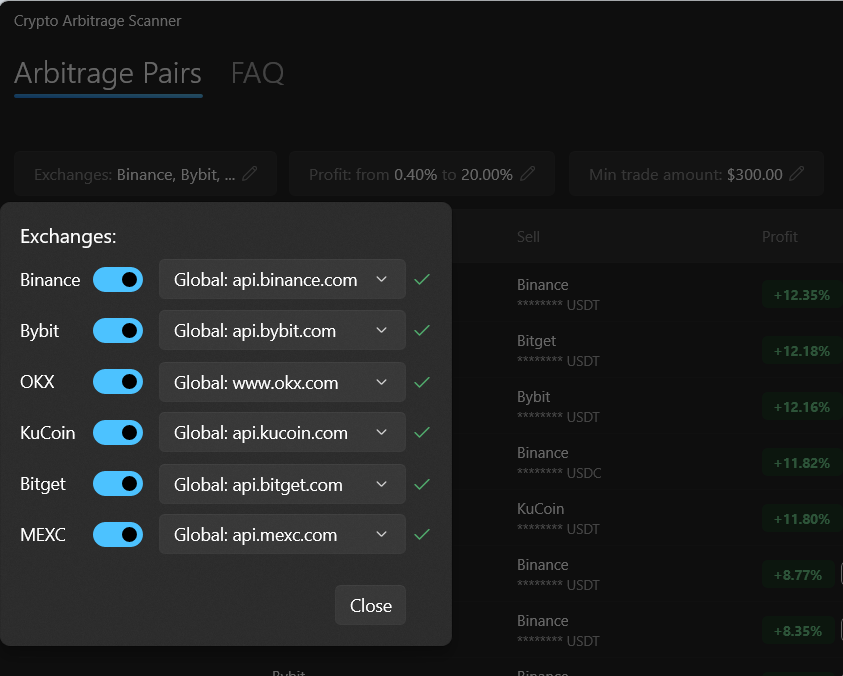Open the Profit range filter box
Screen dimensions: 843x676
(422, 174)
